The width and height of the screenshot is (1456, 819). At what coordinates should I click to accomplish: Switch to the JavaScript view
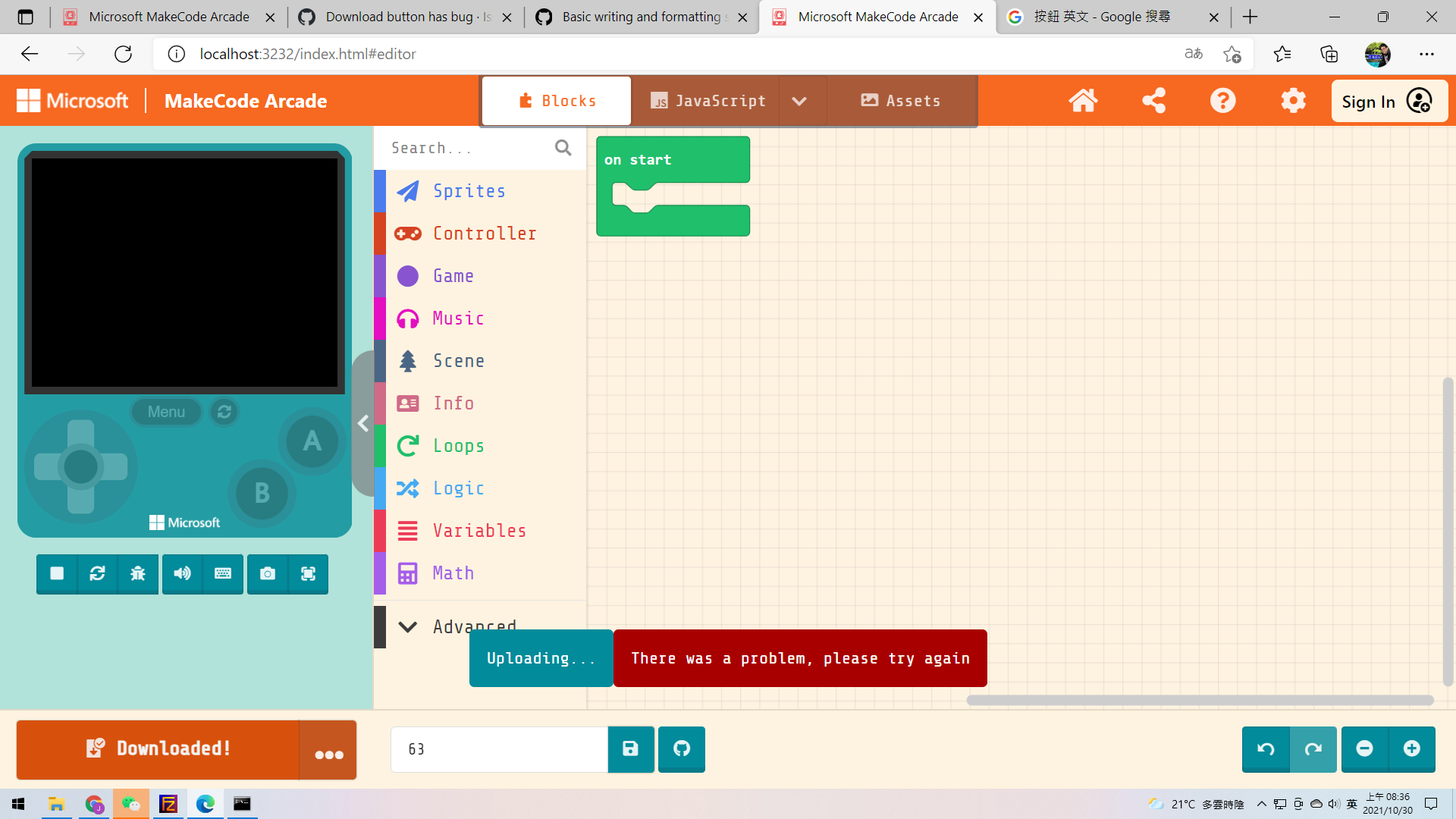708,100
